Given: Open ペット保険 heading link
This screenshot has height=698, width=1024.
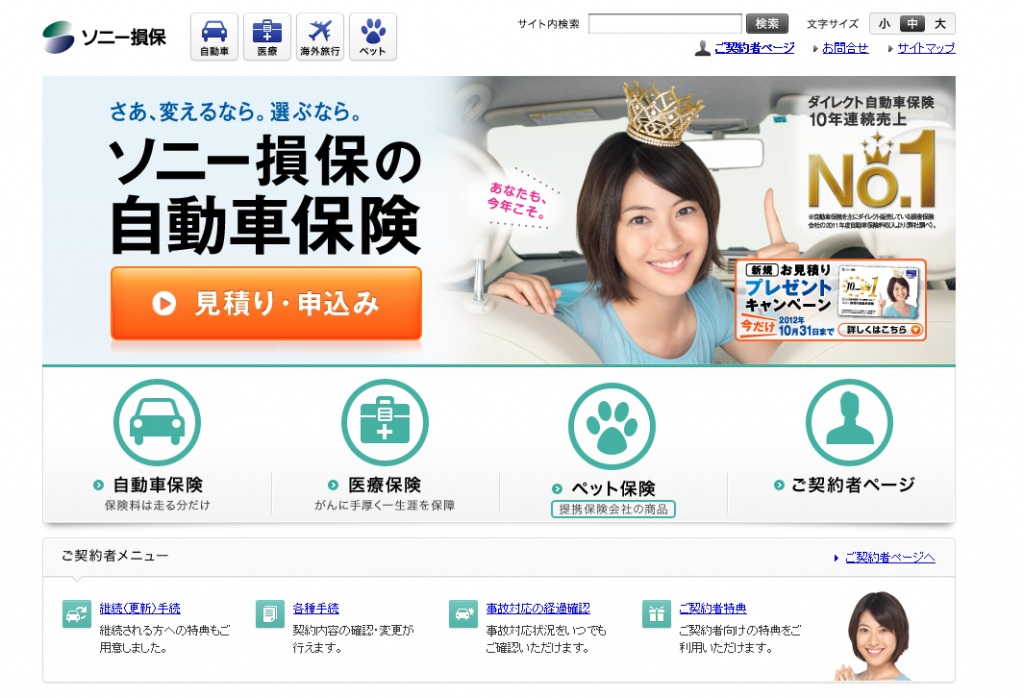Looking at the screenshot, I should (613, 488).
